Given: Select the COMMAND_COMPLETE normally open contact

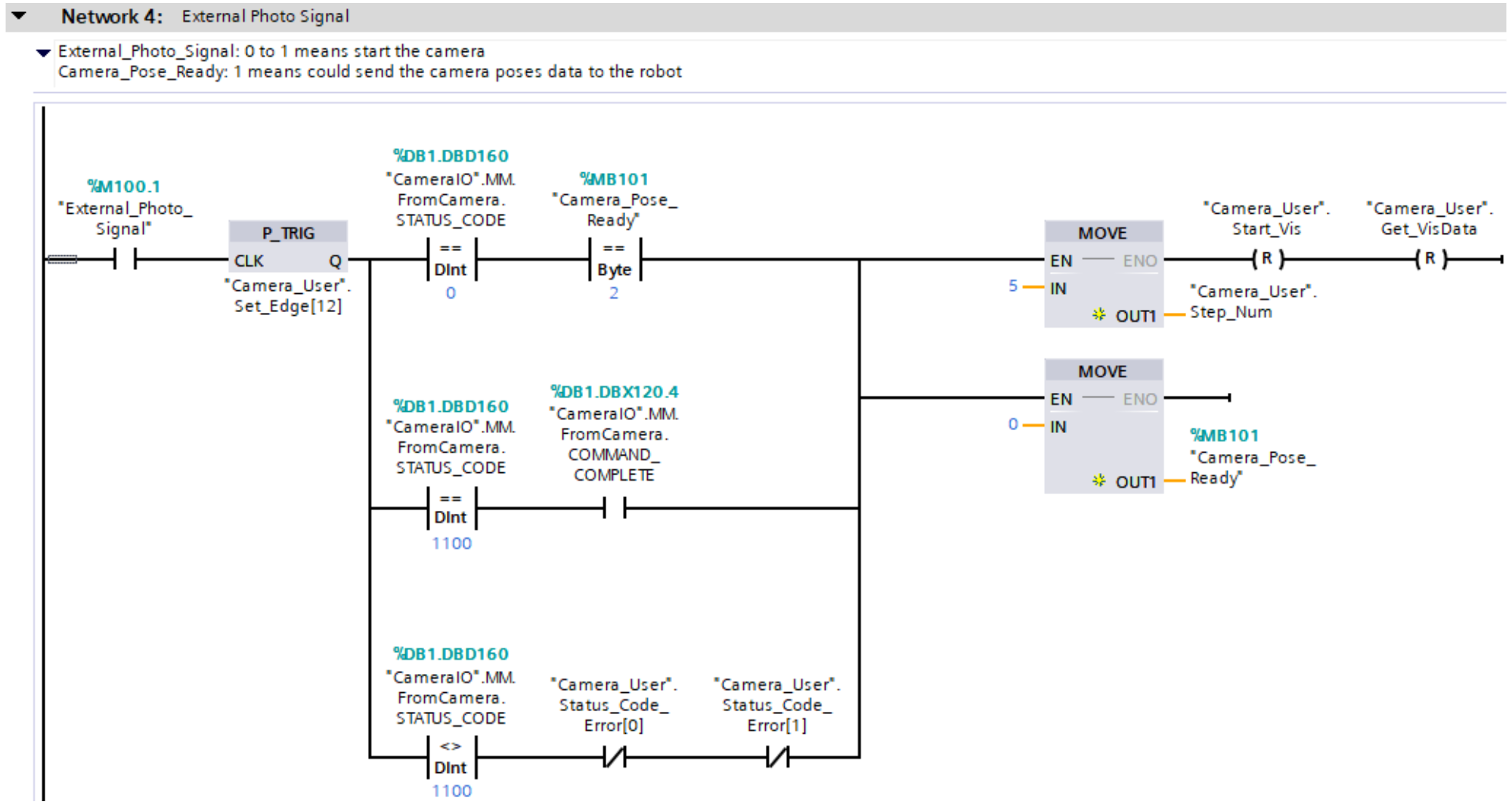Looking at the screenshot, I should tap(614, 509).
